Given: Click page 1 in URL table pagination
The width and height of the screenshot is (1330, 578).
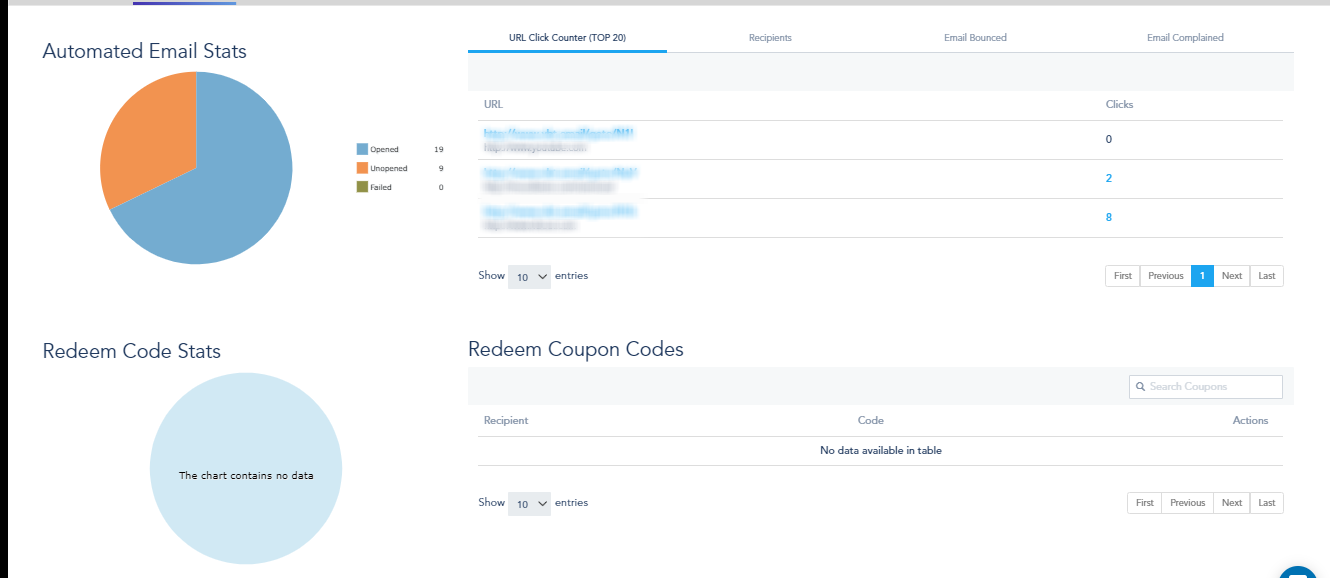Looking at the screenshot, I should point(1202,276).
